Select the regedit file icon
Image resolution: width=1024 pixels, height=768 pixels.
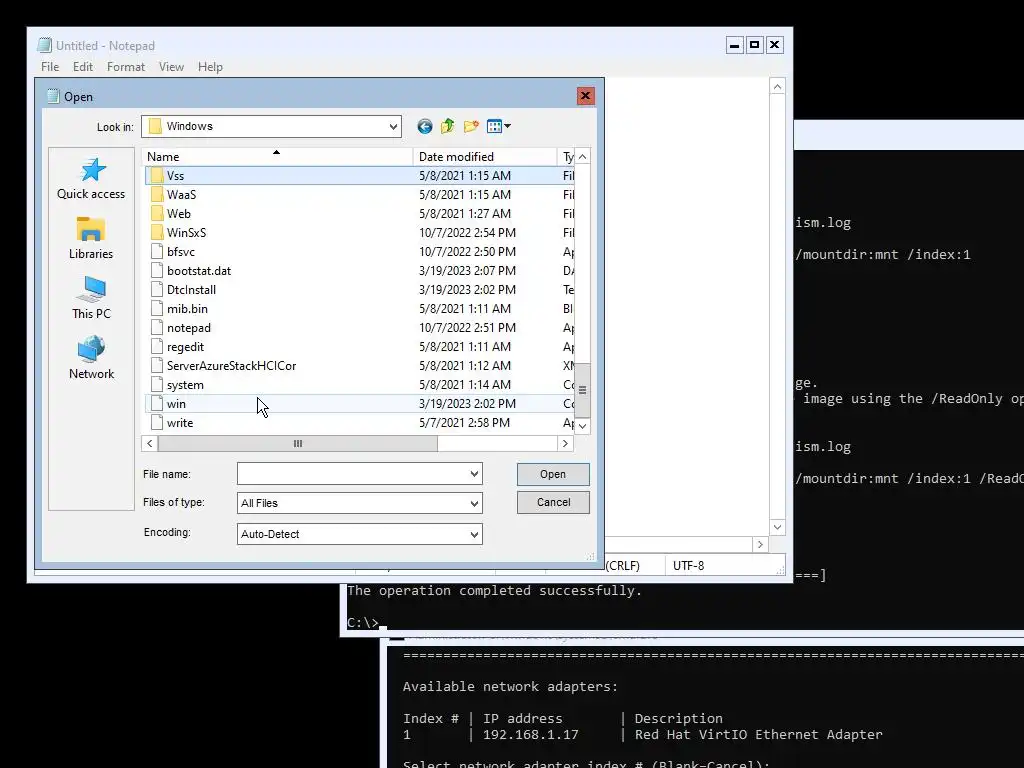click(x=156, y=347)
